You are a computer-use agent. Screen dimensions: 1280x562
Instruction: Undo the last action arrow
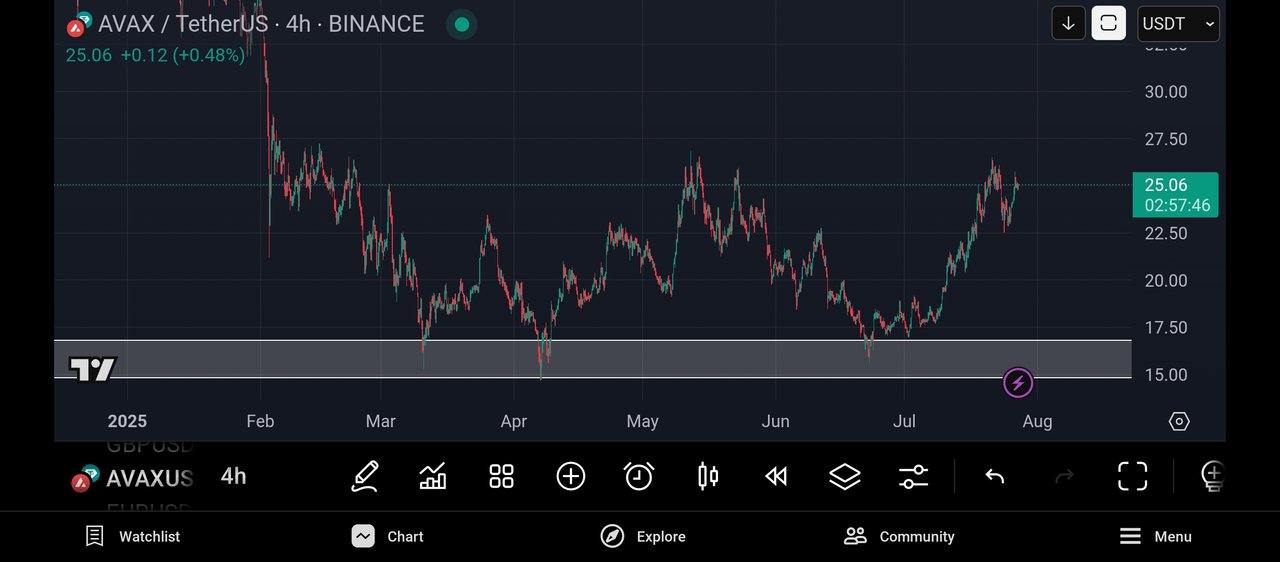point(994,476)
